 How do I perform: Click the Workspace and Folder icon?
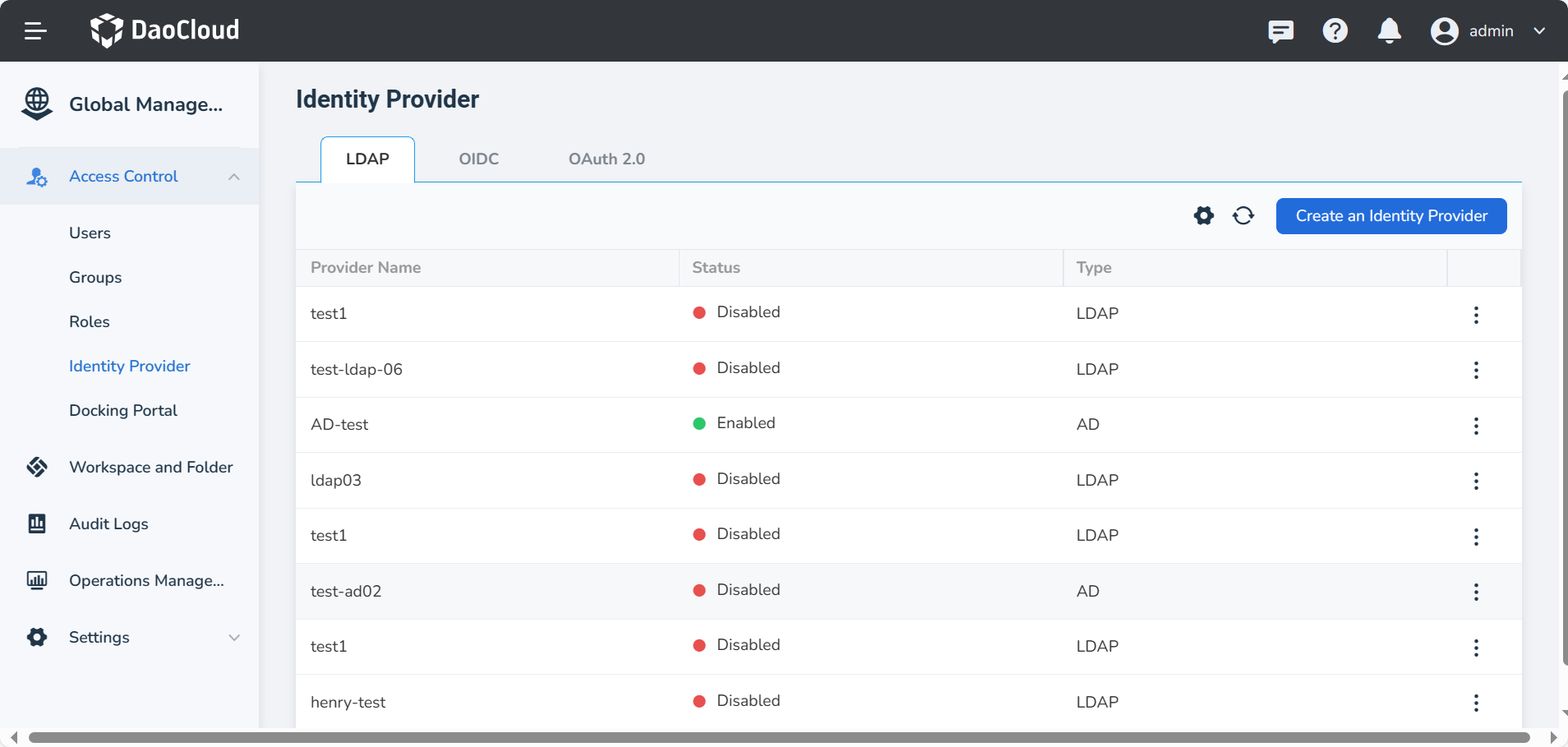37,468
